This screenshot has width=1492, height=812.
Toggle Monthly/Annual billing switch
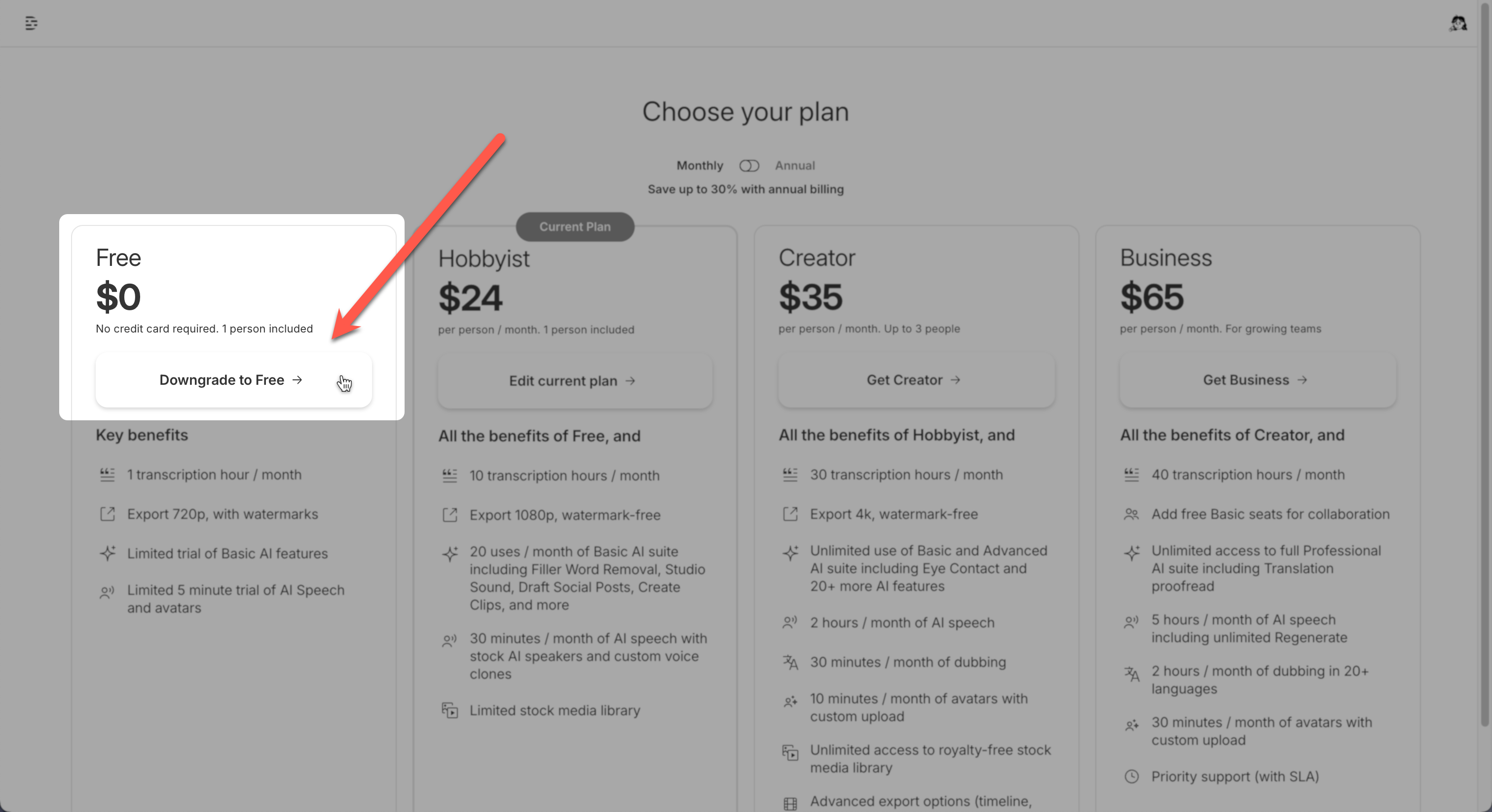click(x=749, y=166)
